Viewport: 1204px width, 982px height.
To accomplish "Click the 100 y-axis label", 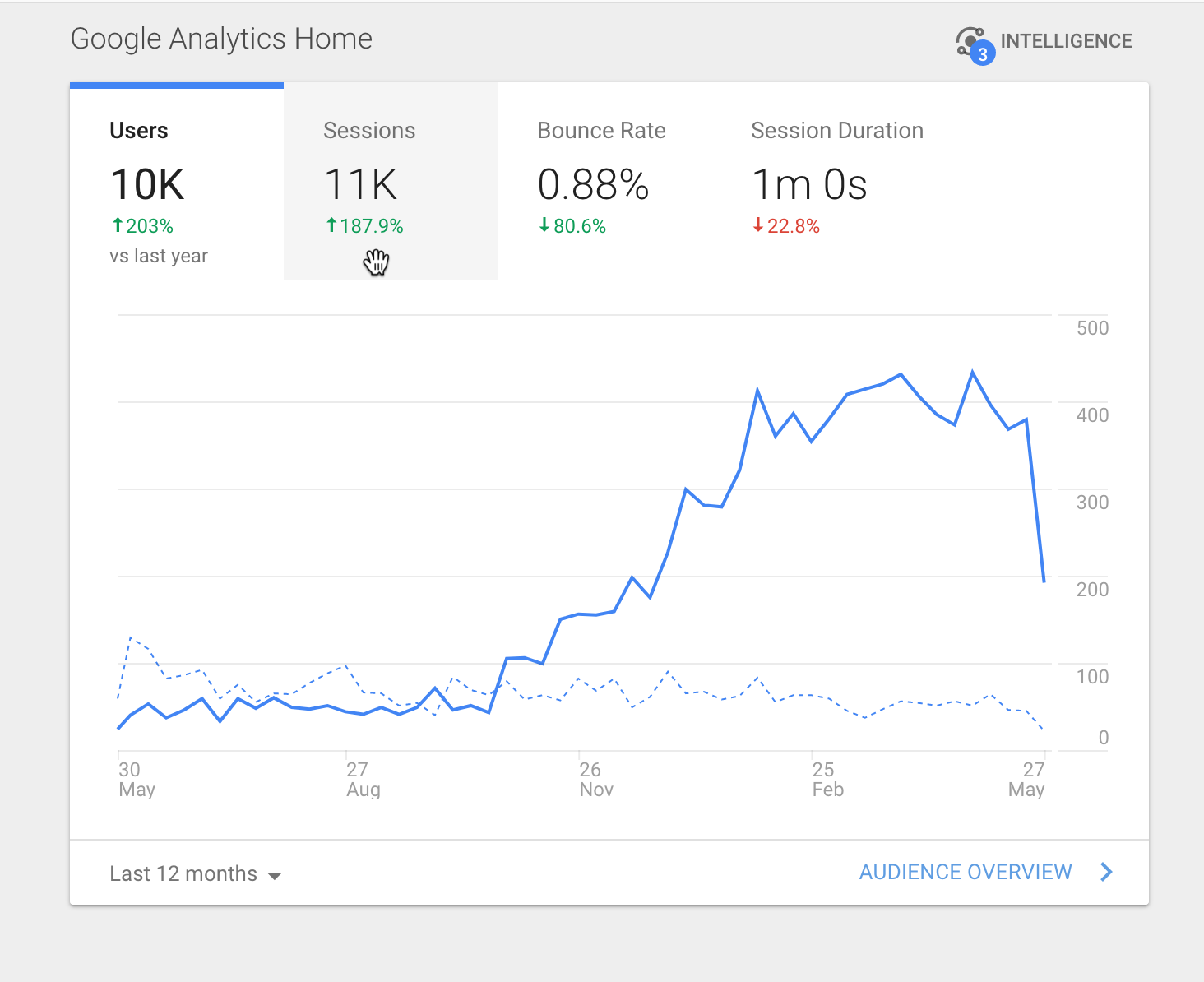I will pos(1092,677).
